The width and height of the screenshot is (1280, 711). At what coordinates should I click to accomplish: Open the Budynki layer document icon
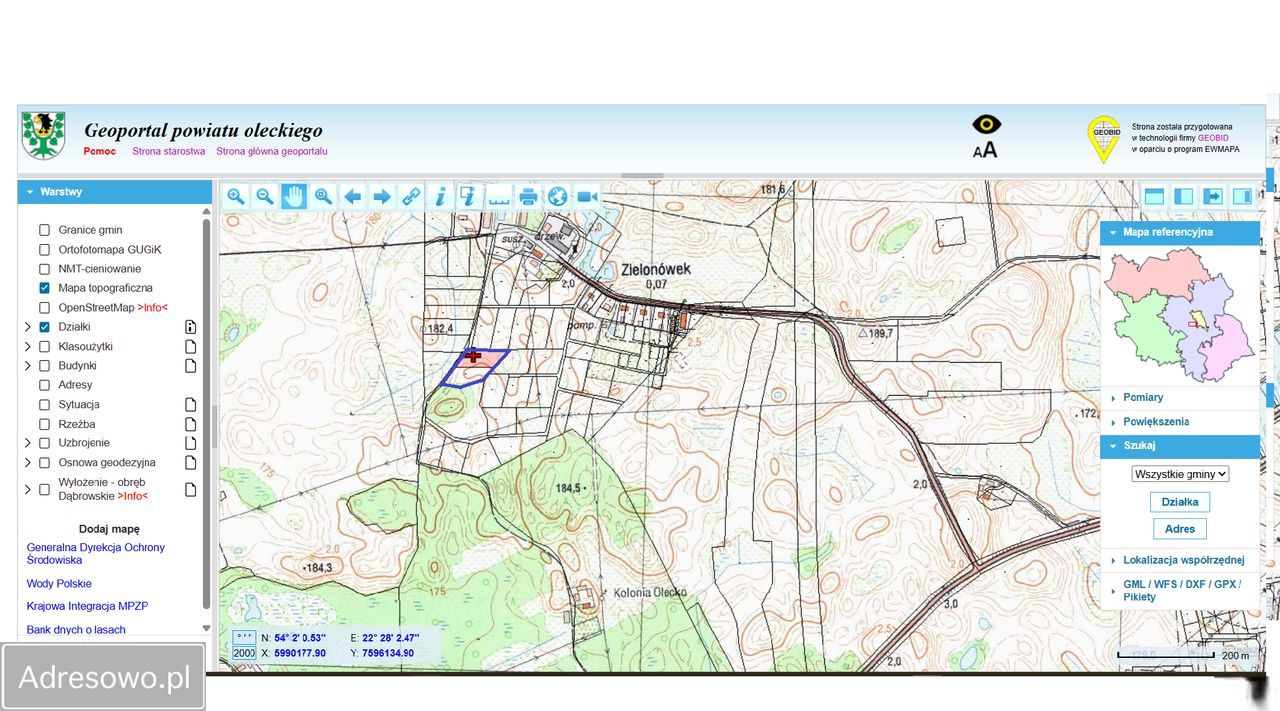pyautogui.click(x=190, y=366)
